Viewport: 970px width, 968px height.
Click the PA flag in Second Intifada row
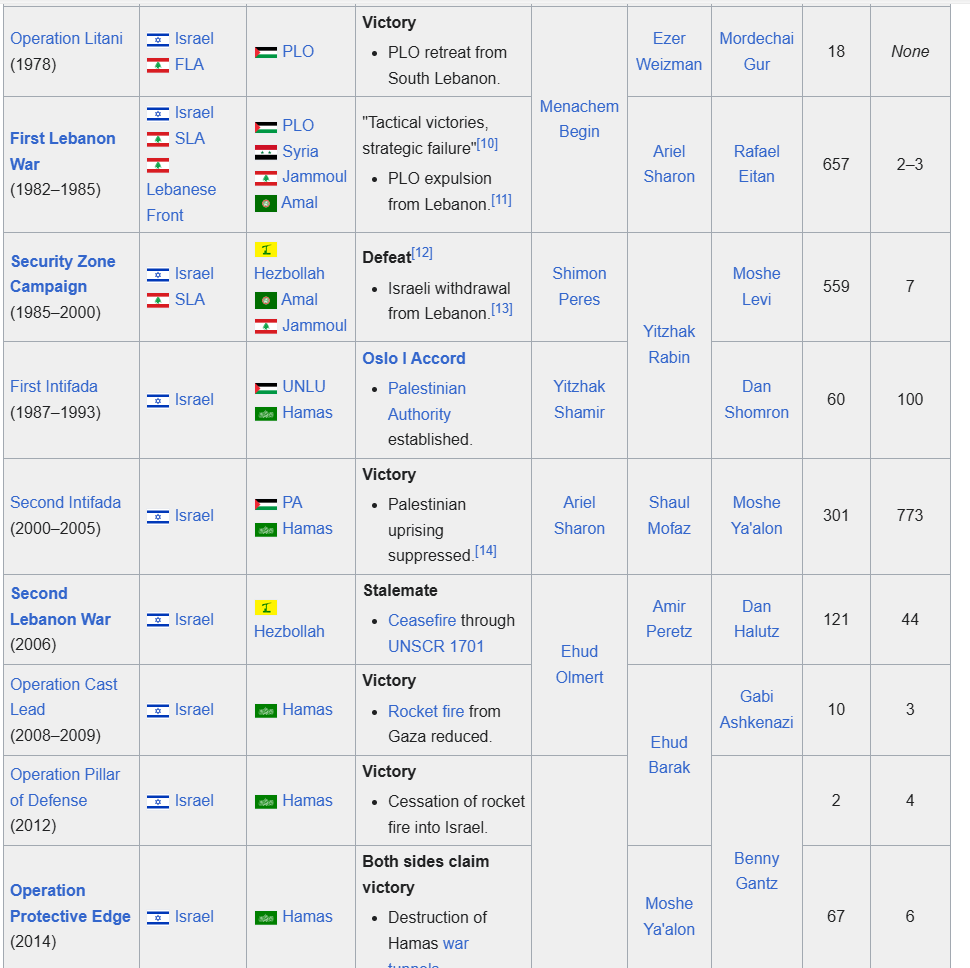pyautogui.click(x=265, y=504)
